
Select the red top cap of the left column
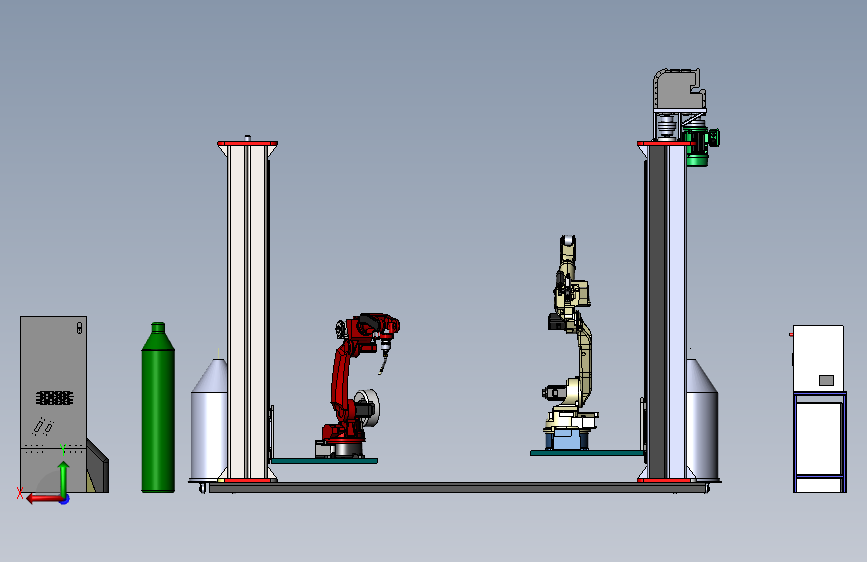click(247, 143)
